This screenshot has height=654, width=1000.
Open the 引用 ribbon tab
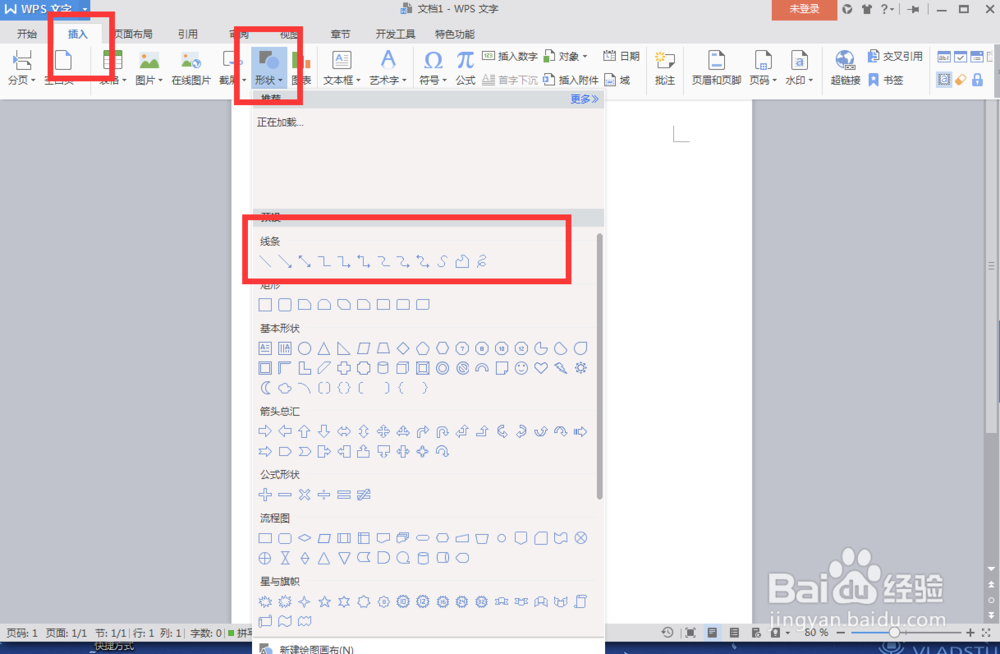pyautogui.click(x=188, y=34)
